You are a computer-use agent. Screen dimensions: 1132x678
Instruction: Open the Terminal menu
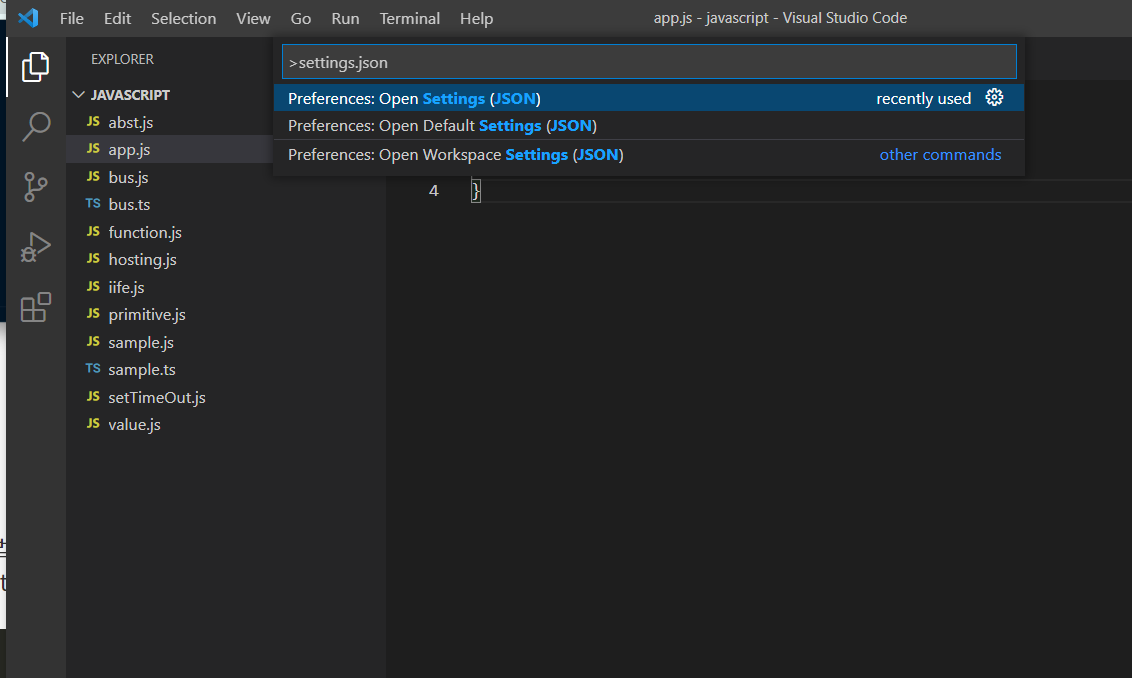[409, 19]
